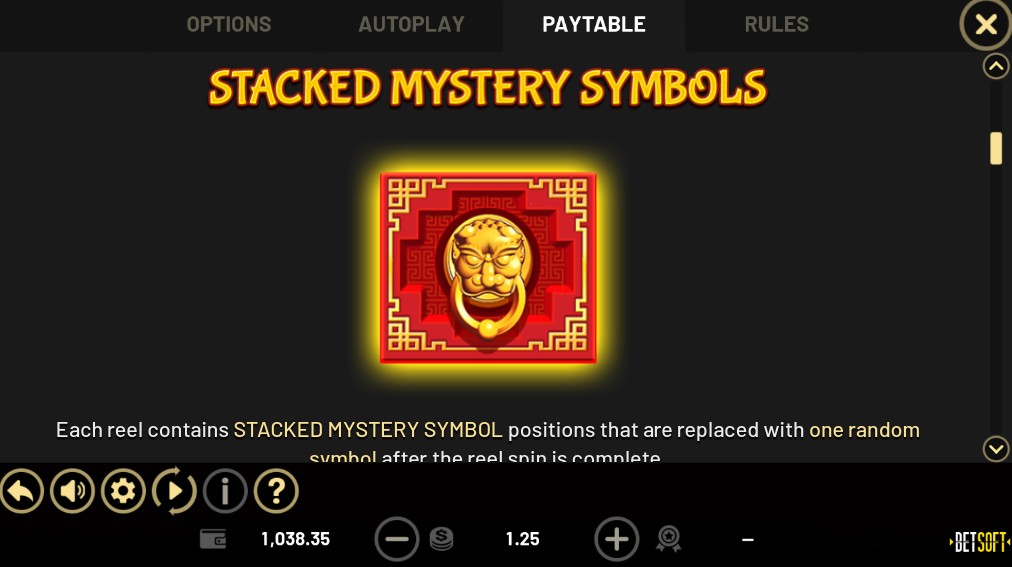Decrease bet with the minus button
This screenshot has height=567, width=1012.
tap(397, 539)
